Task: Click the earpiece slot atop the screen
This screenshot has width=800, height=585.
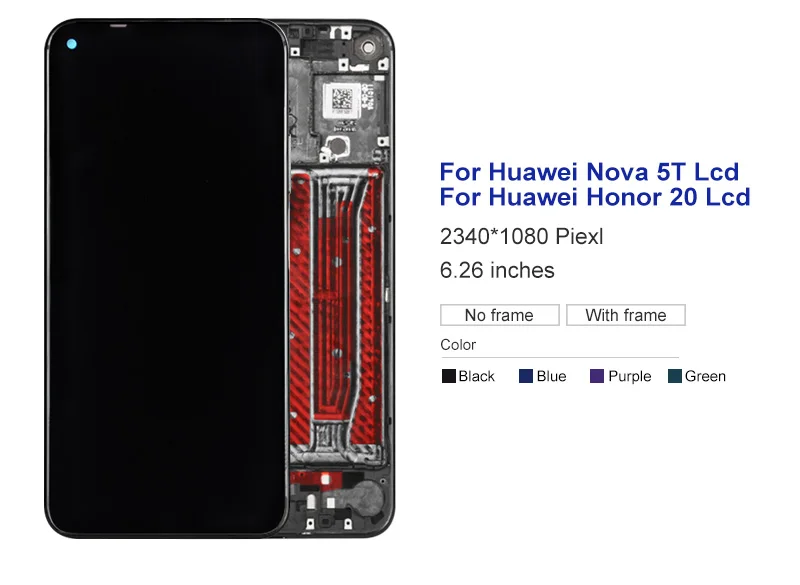Action: pos(118,24)
